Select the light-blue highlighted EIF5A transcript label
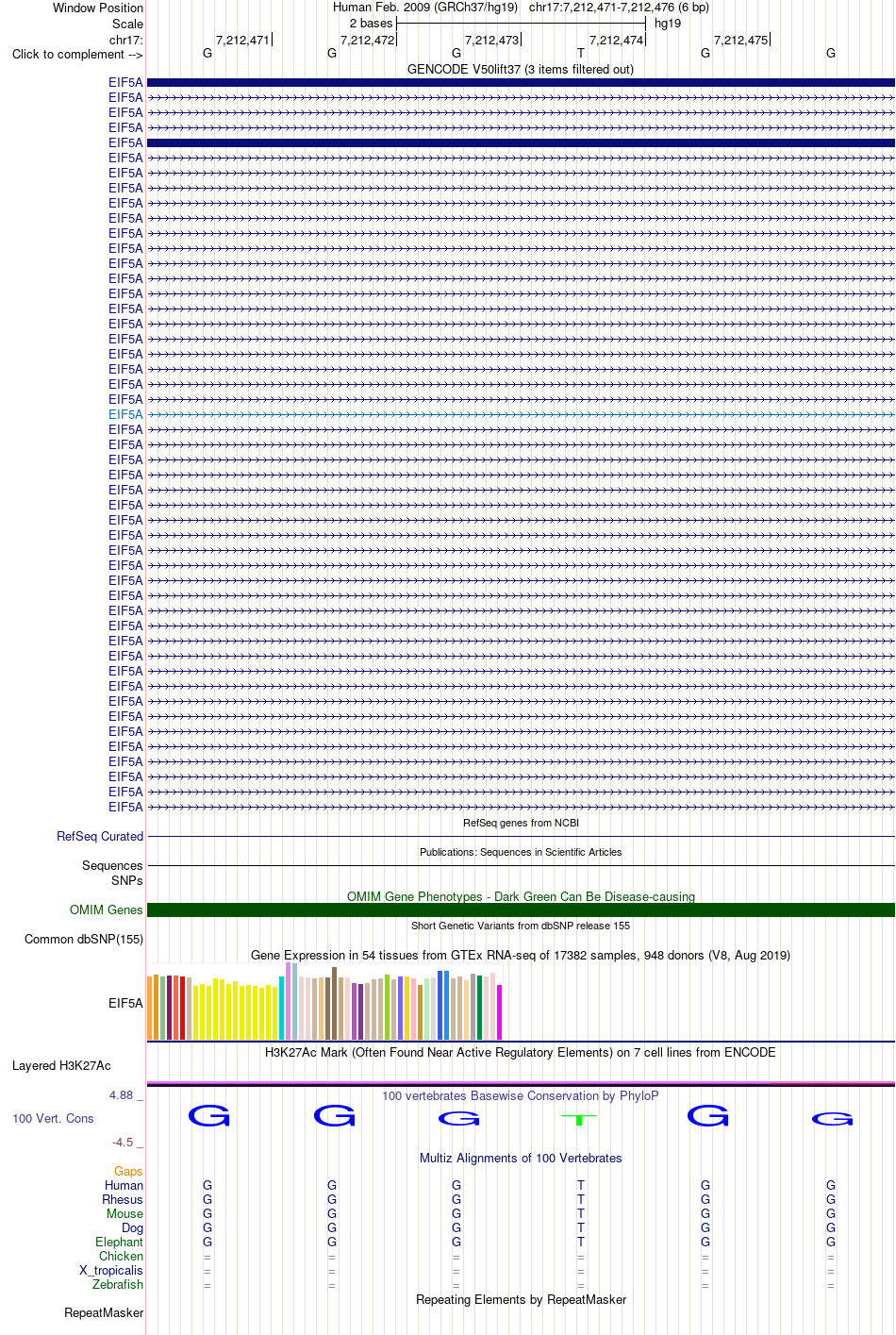896x1335 pixels. [125, 414]
